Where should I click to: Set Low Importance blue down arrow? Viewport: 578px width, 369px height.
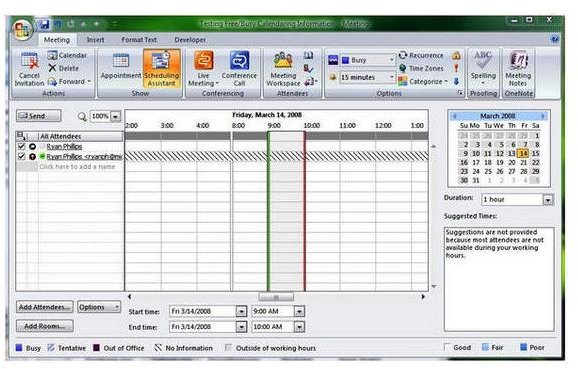[x=456, y=81]
